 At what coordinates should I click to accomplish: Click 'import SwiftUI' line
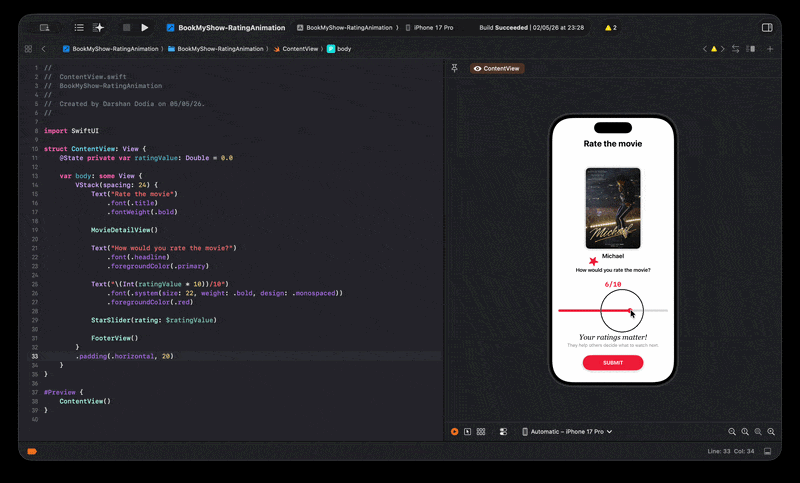point(71,131)
